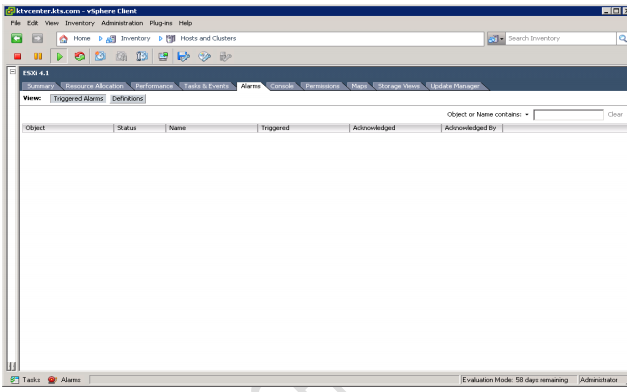
Task: Click the magnifier search icon
Action: (623, 38)
